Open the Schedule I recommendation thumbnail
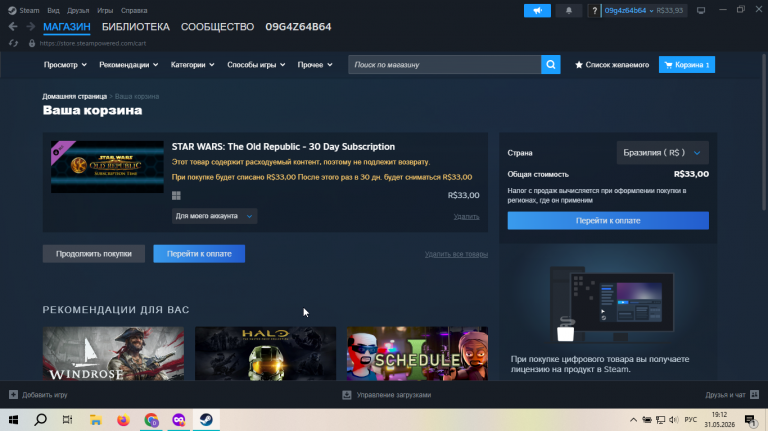 [417, 354]
